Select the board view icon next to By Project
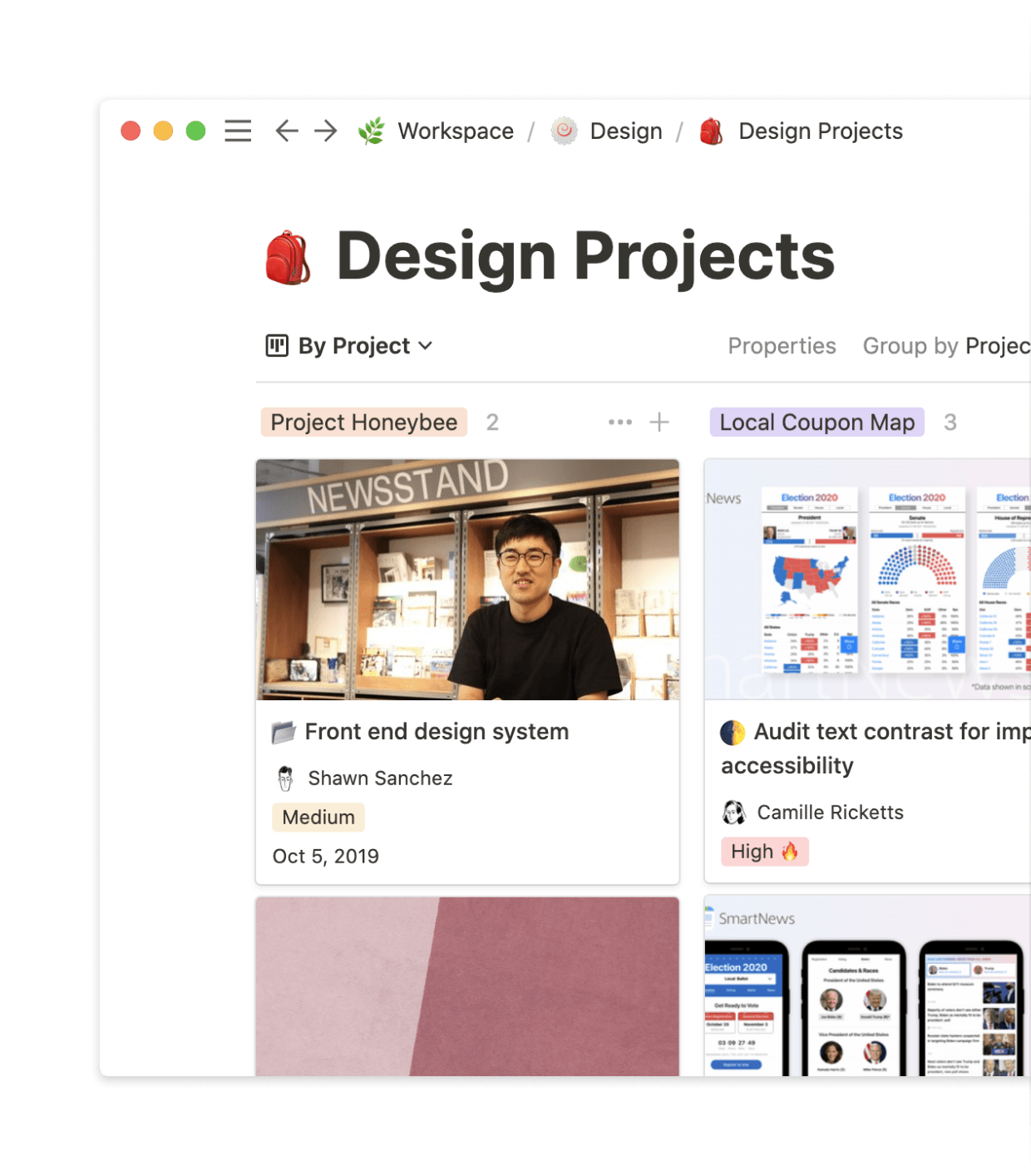 (278, 345)
